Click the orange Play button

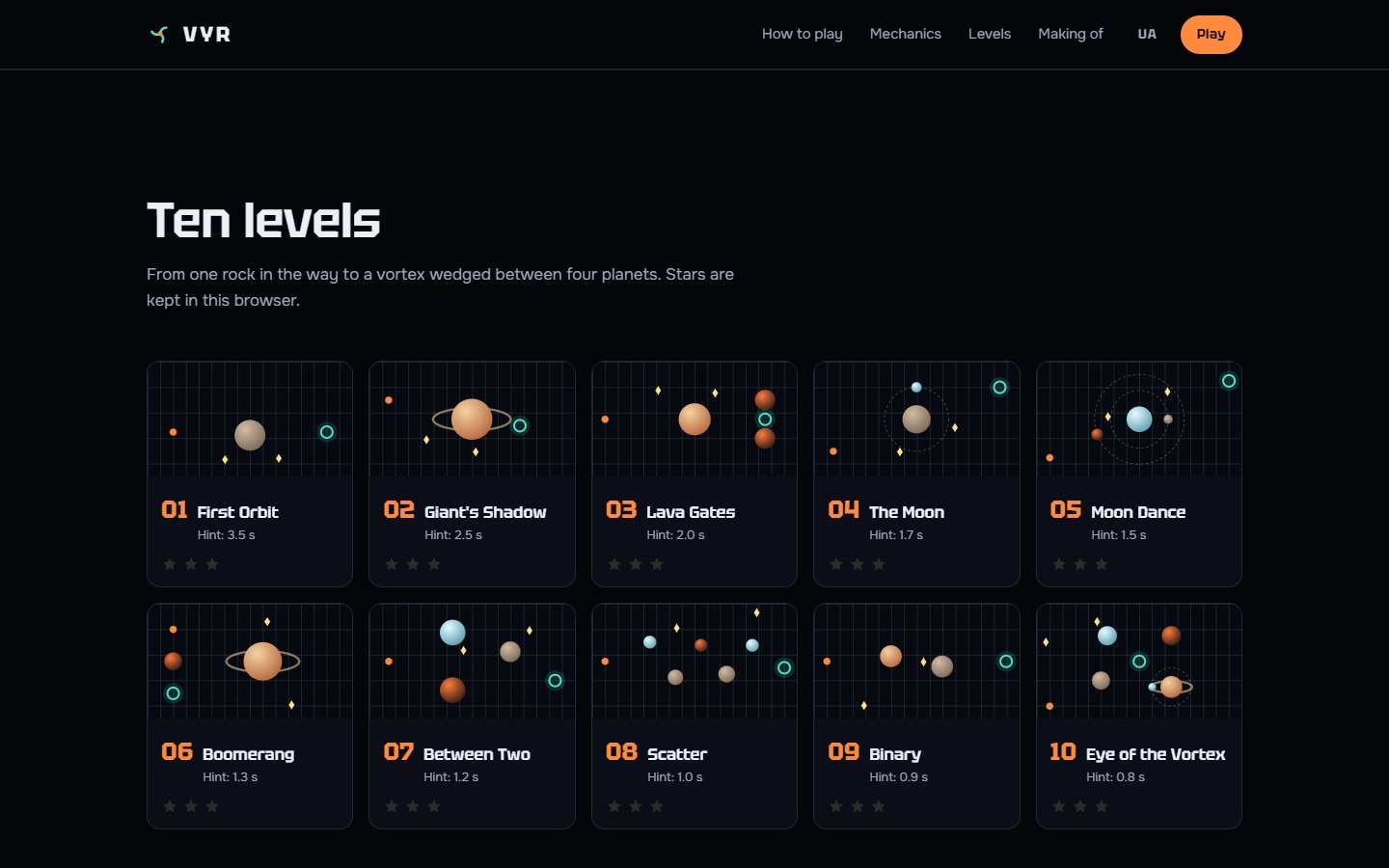[1212, 35]
